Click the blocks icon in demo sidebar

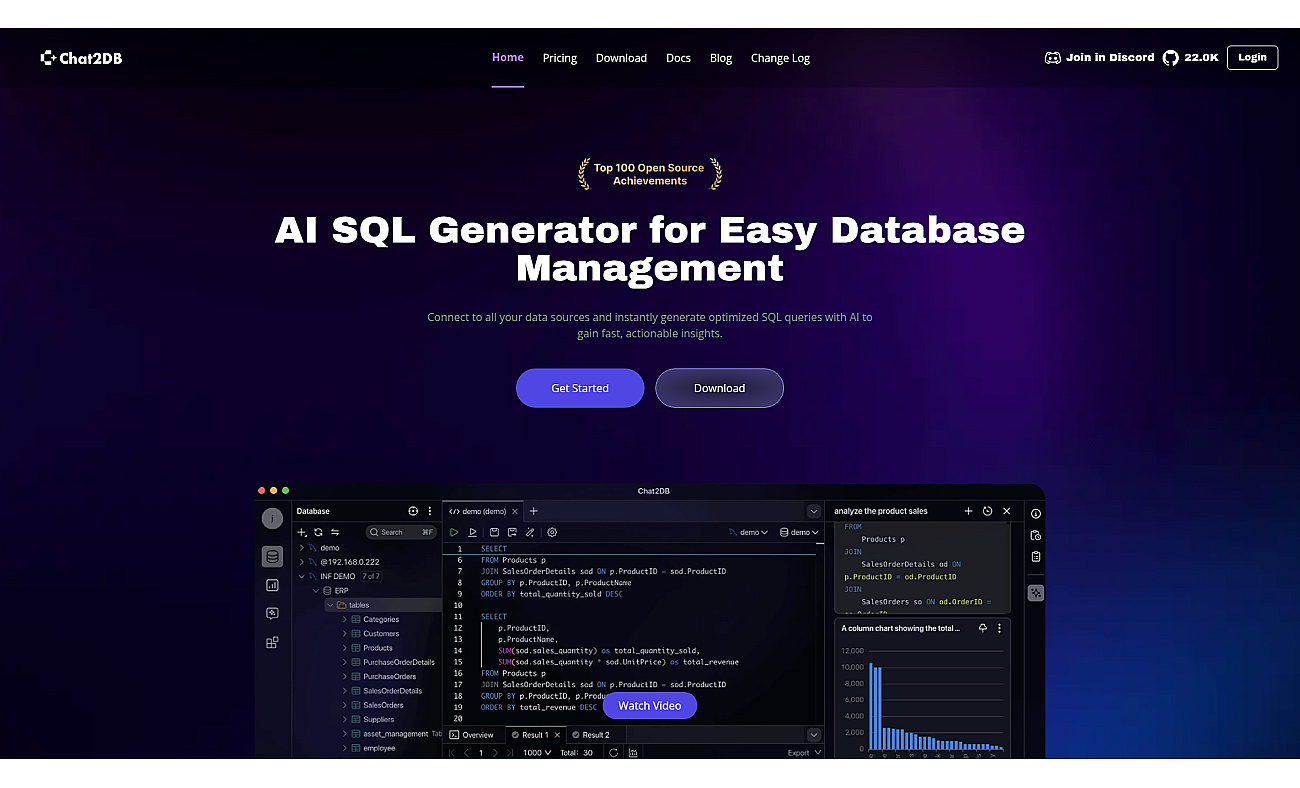(272, 642)
